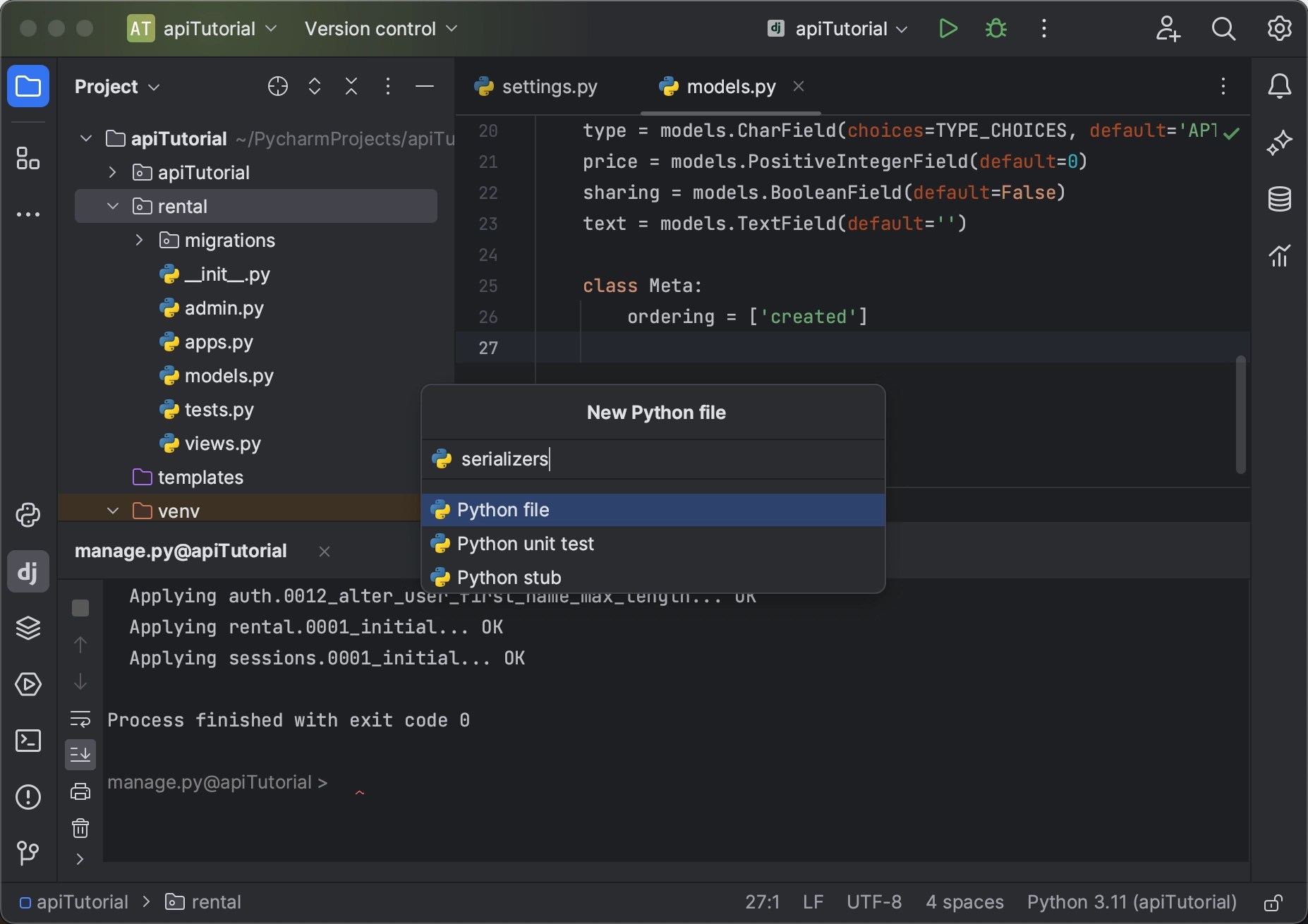Viewport: 1308px width, 924px height.
Task: Choose Python unit test file type
Action: pos(525,543)
